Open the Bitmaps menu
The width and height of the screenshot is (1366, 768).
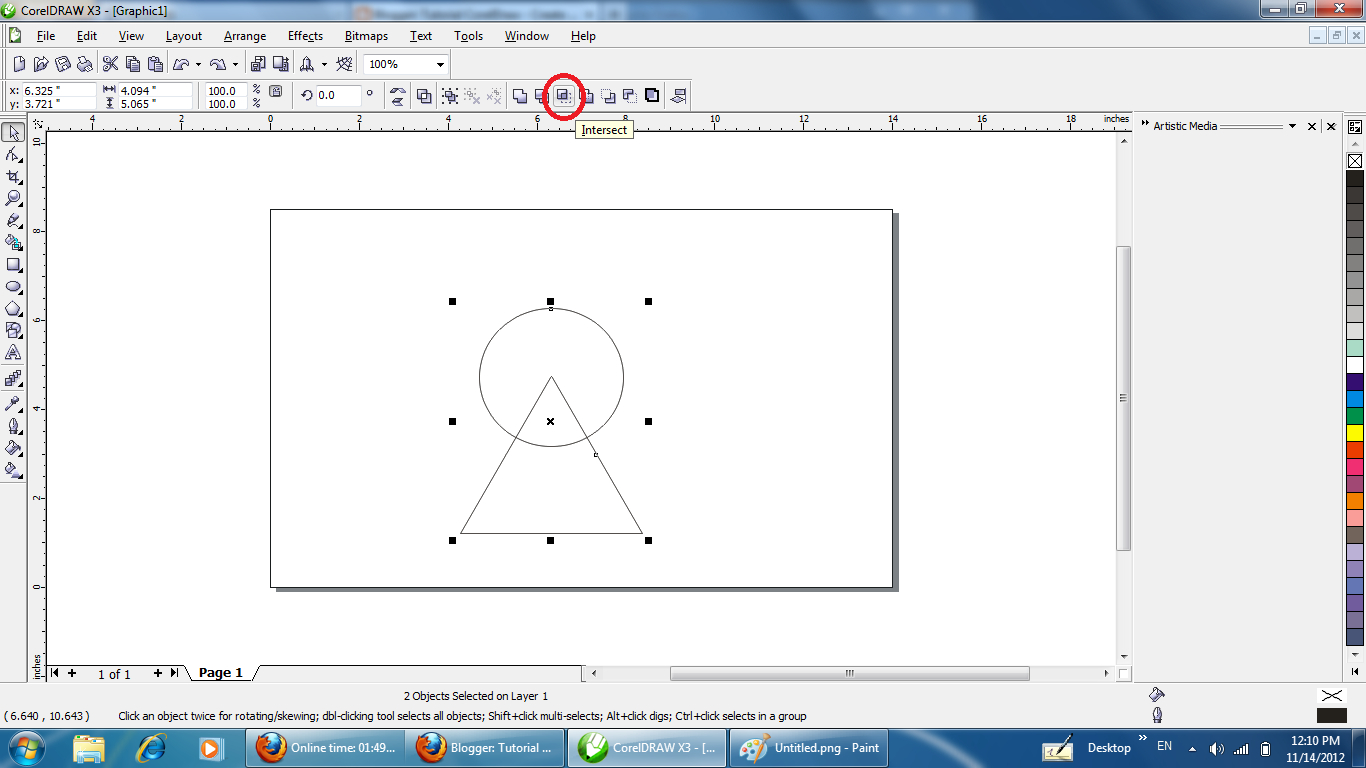pos(366,36)
